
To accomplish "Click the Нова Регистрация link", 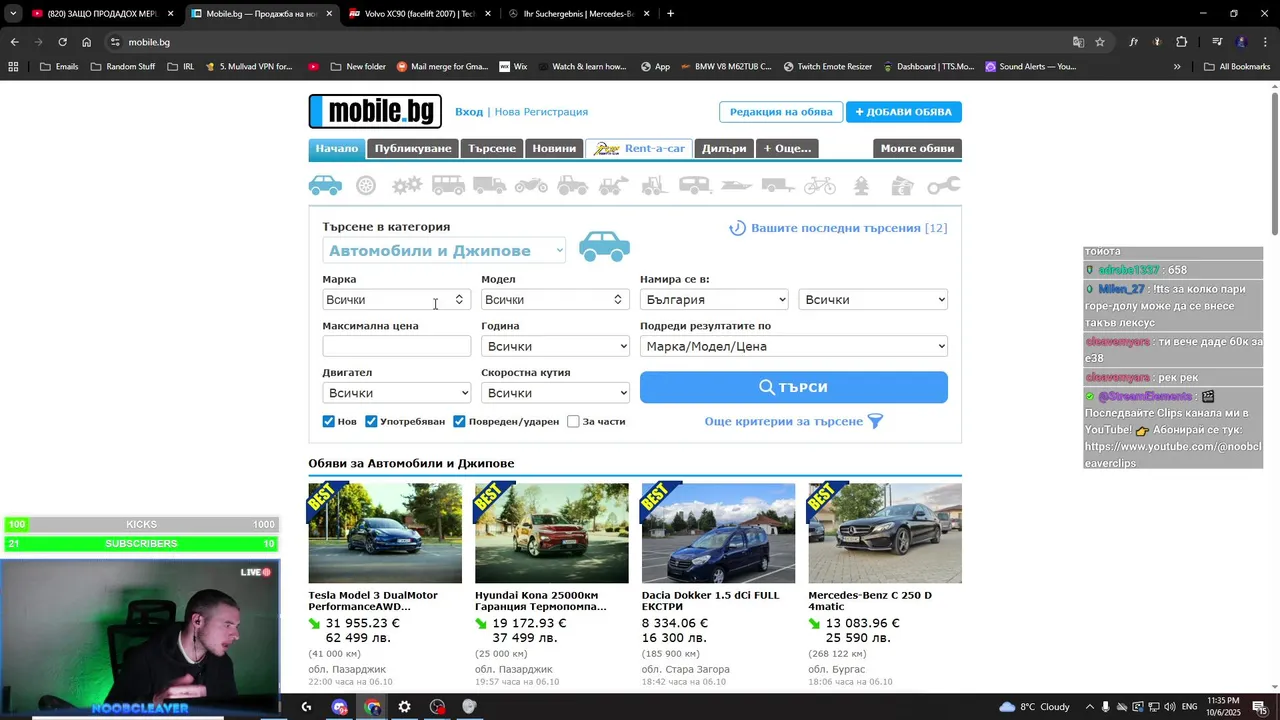I will (541, 112).
